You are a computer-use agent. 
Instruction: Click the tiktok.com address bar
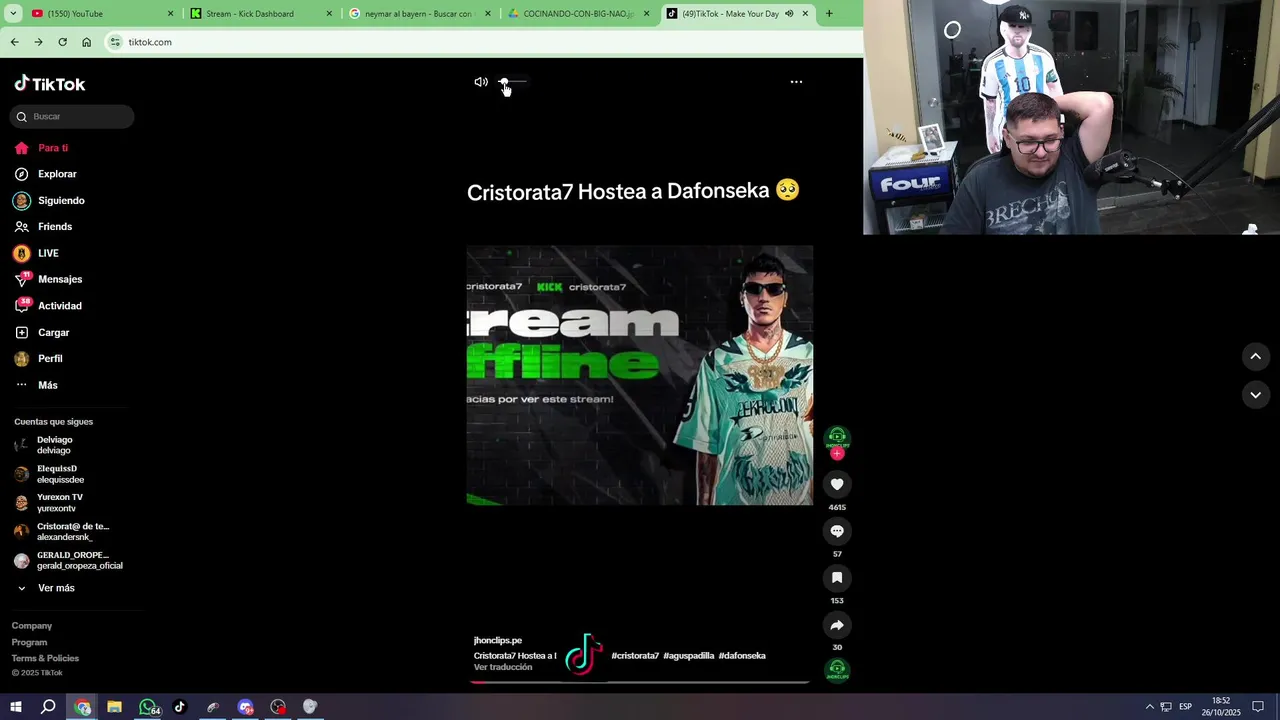480,42
